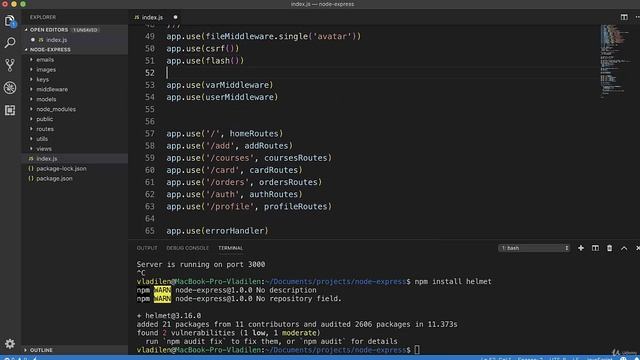Maximize the panel with up chevron

(624, 248)
